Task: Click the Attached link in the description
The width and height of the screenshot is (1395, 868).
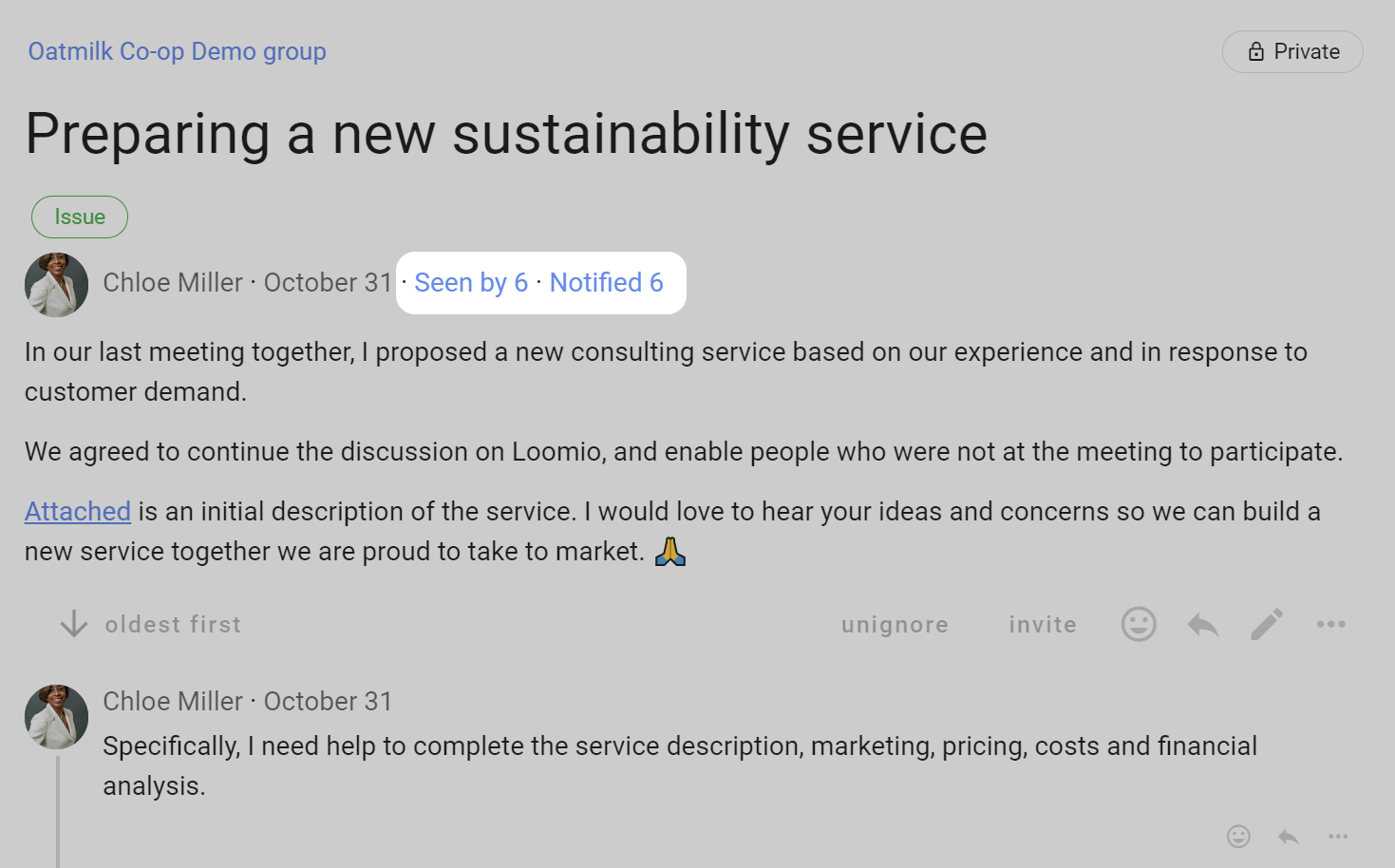Action: coord(77,511)
